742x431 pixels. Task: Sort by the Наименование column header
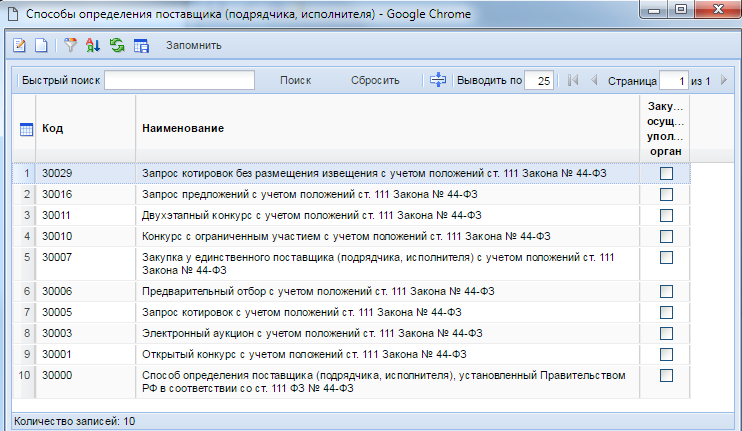(x=182, y=129)
